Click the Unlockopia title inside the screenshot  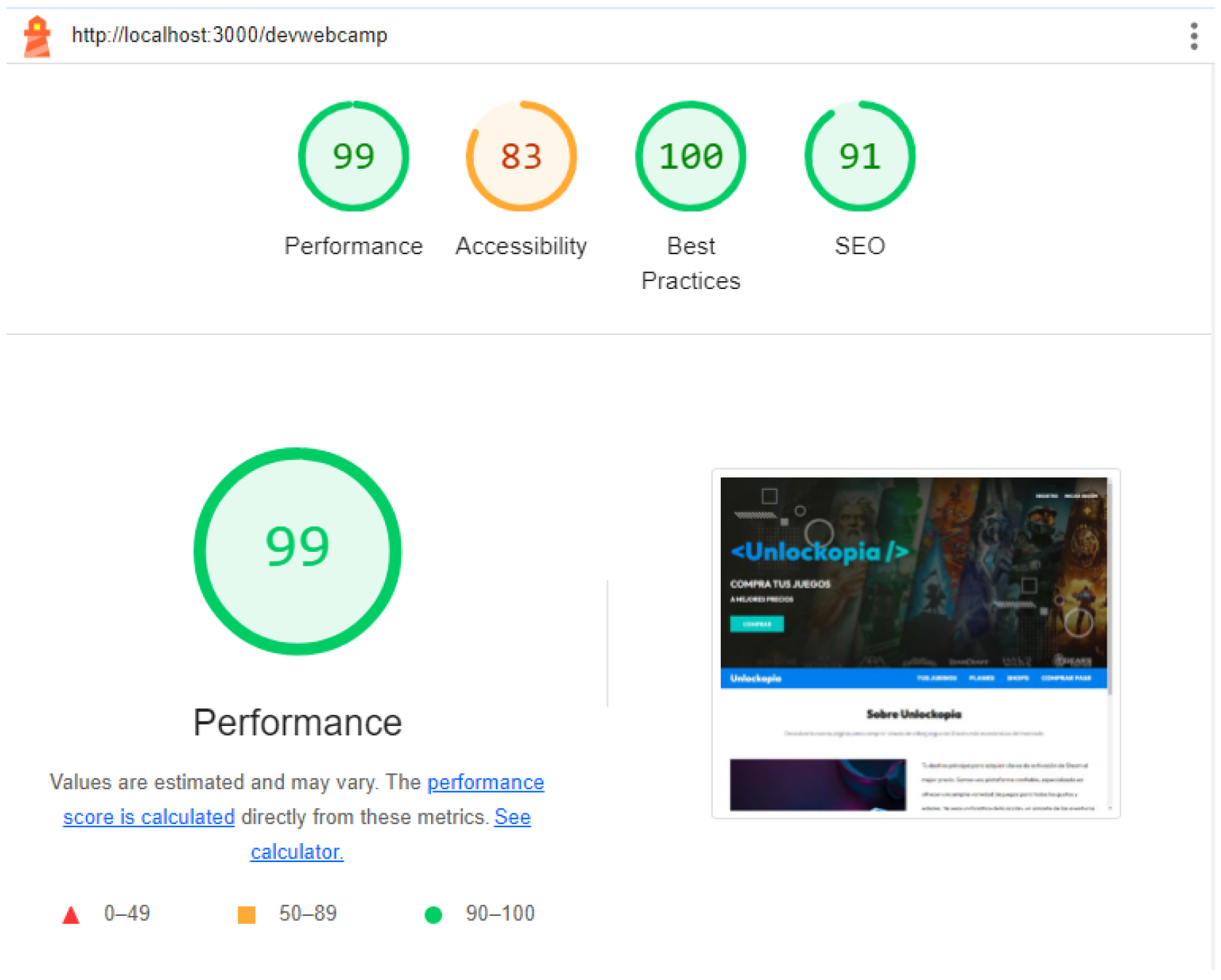click(x=819, y=552)
